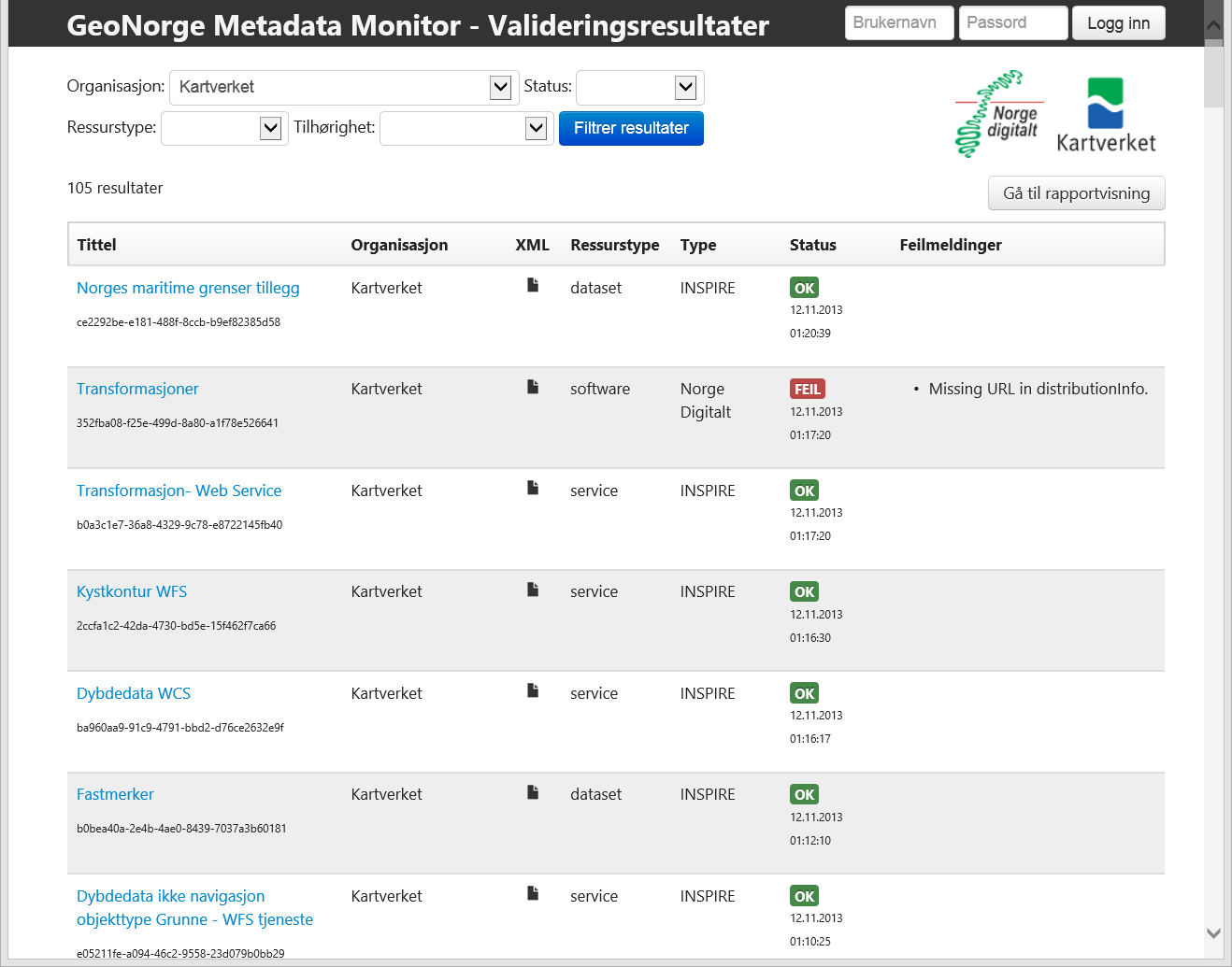Open XML icon for Transformasjon- Web Service
Screen dimensions: 1232x967
coord(533,488)
